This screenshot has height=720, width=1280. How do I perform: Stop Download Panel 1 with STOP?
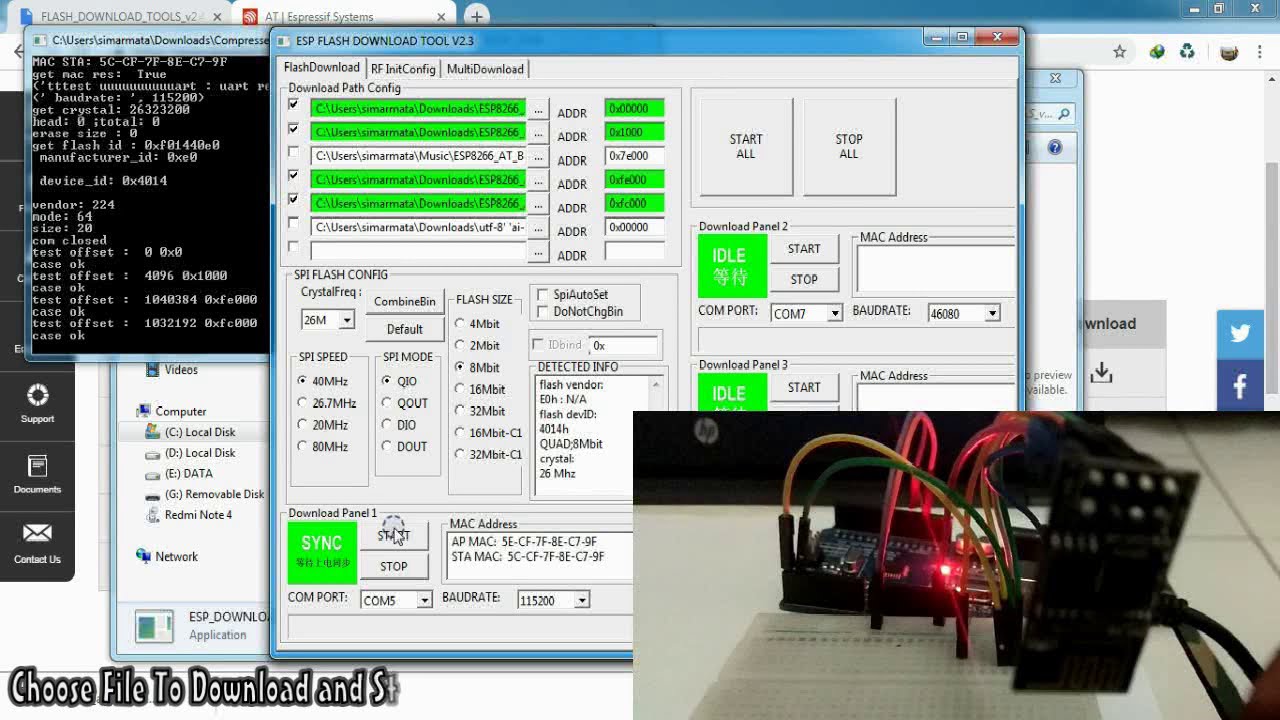(394, 566)
